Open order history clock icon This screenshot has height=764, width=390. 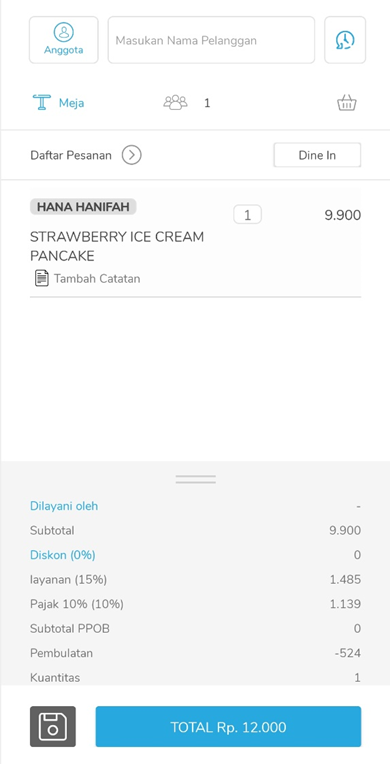coord(345,40)
